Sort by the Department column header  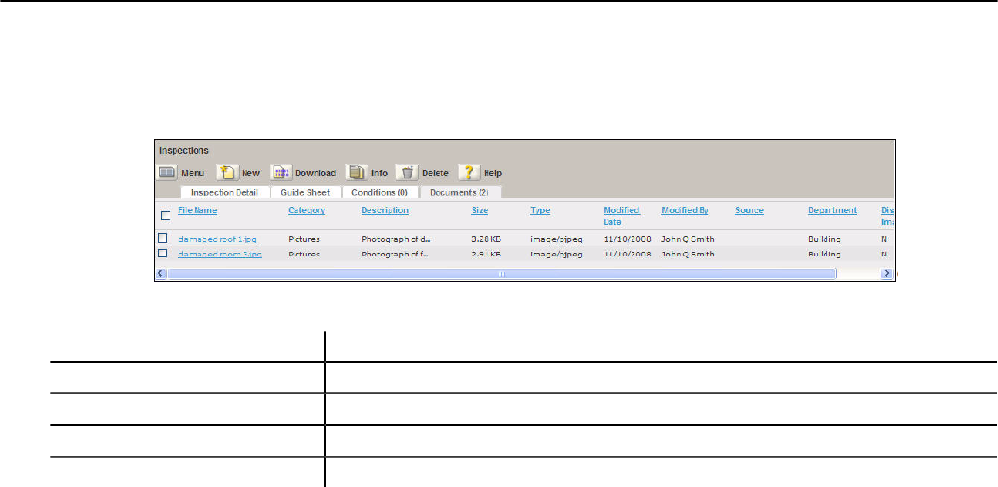833,210
